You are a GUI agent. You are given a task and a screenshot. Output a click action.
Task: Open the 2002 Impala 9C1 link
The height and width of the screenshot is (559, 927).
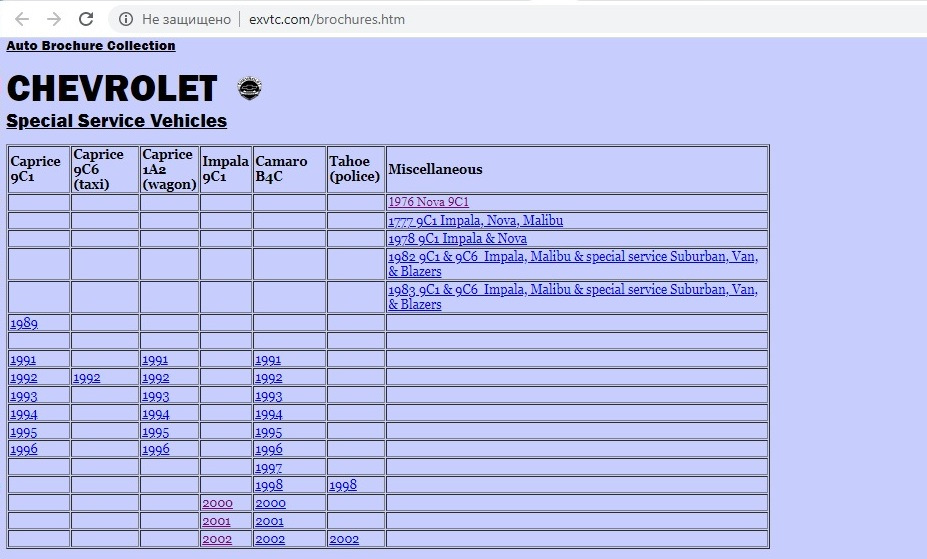pyautogui.click(x=217, y=540)
